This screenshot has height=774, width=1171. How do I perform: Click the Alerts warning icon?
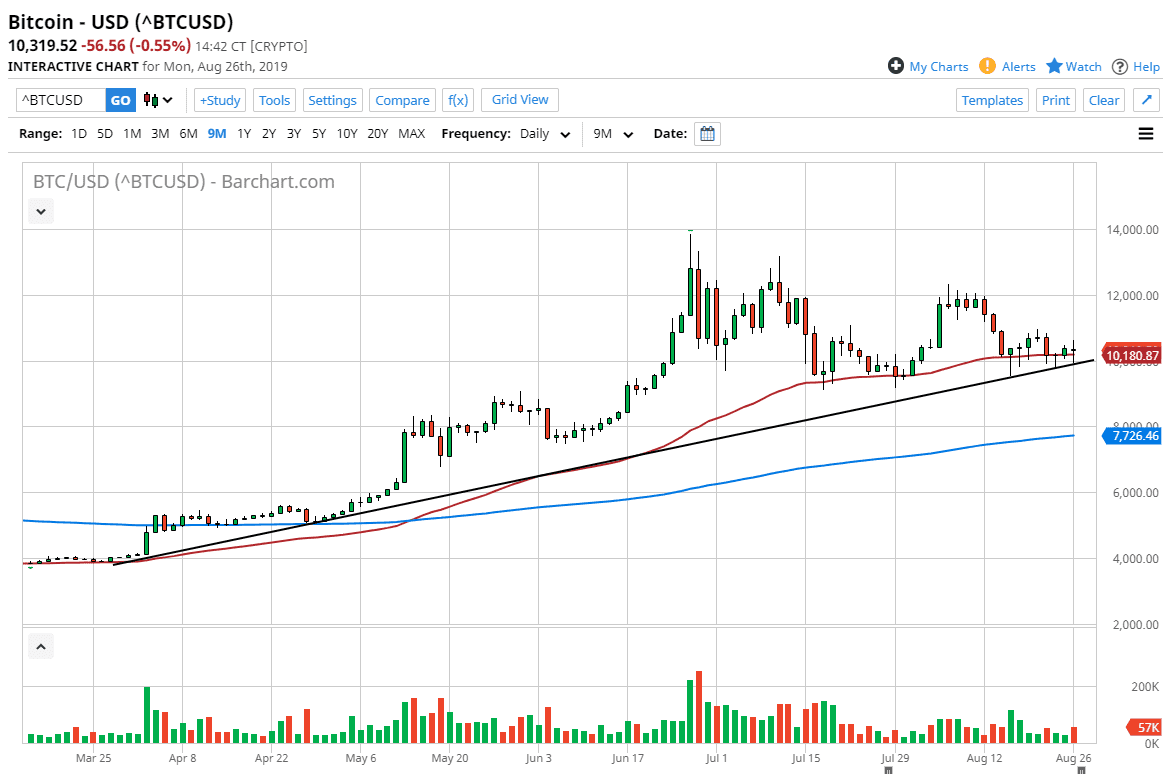click(x=989, y=66)
